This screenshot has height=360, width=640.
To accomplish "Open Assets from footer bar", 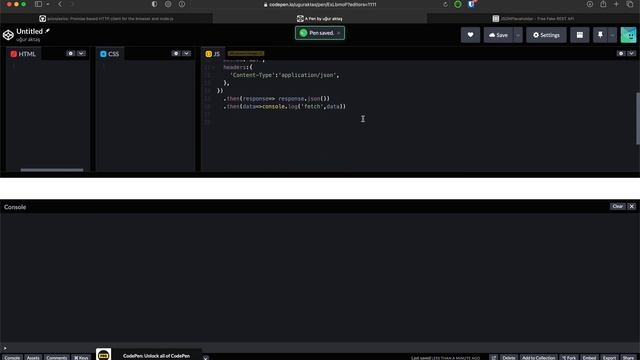I will 33,358.
